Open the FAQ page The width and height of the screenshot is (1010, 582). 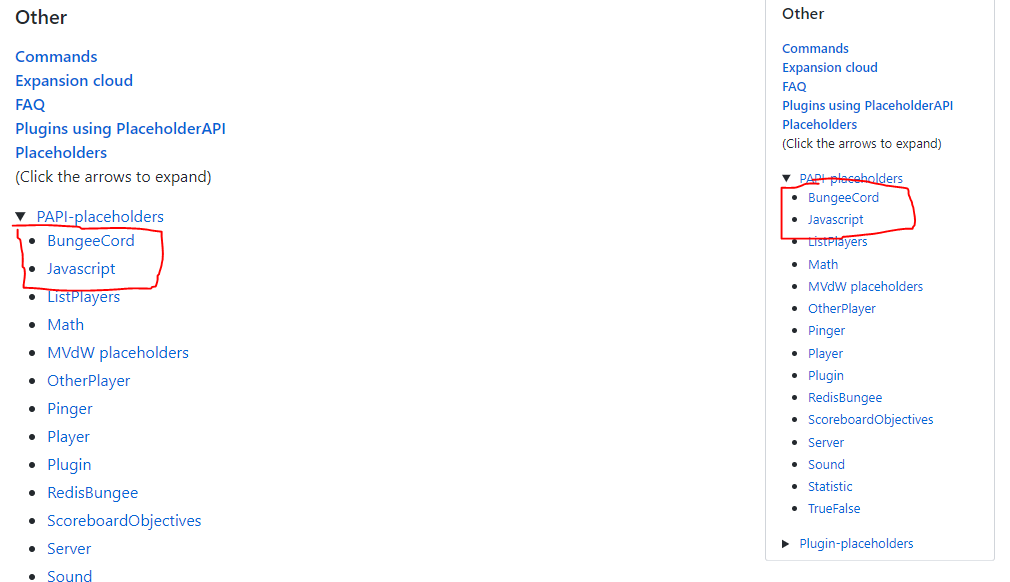29,104
